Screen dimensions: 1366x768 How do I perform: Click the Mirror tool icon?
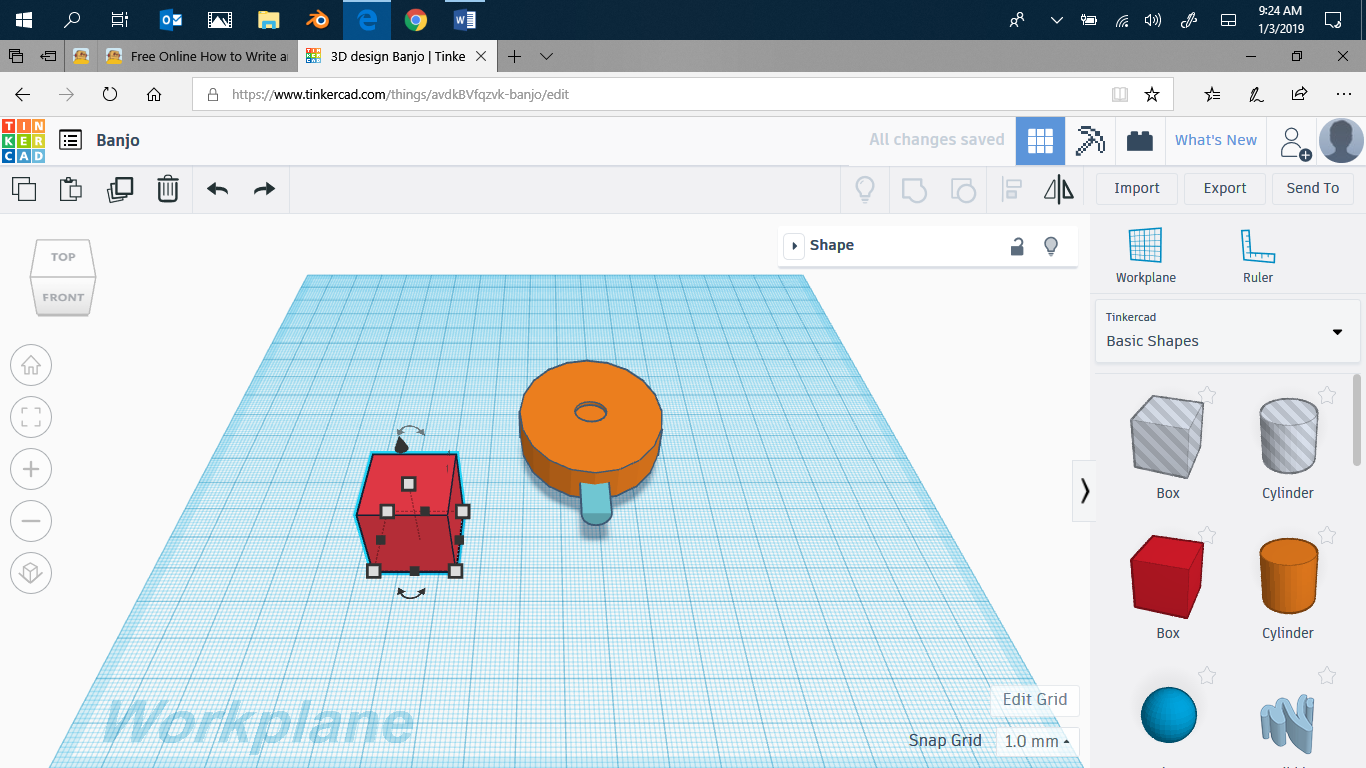tap(1059, 189)
